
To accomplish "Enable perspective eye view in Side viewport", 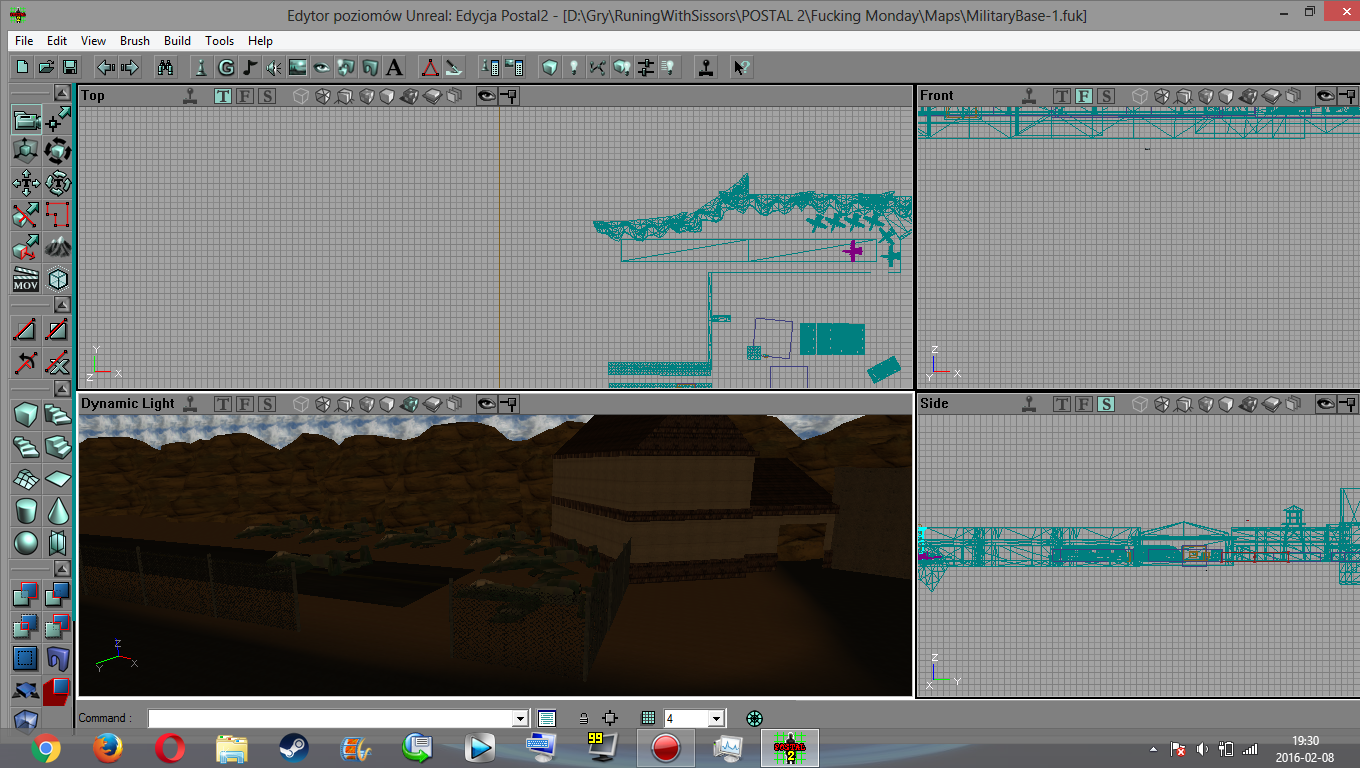I will [1326, 404].
